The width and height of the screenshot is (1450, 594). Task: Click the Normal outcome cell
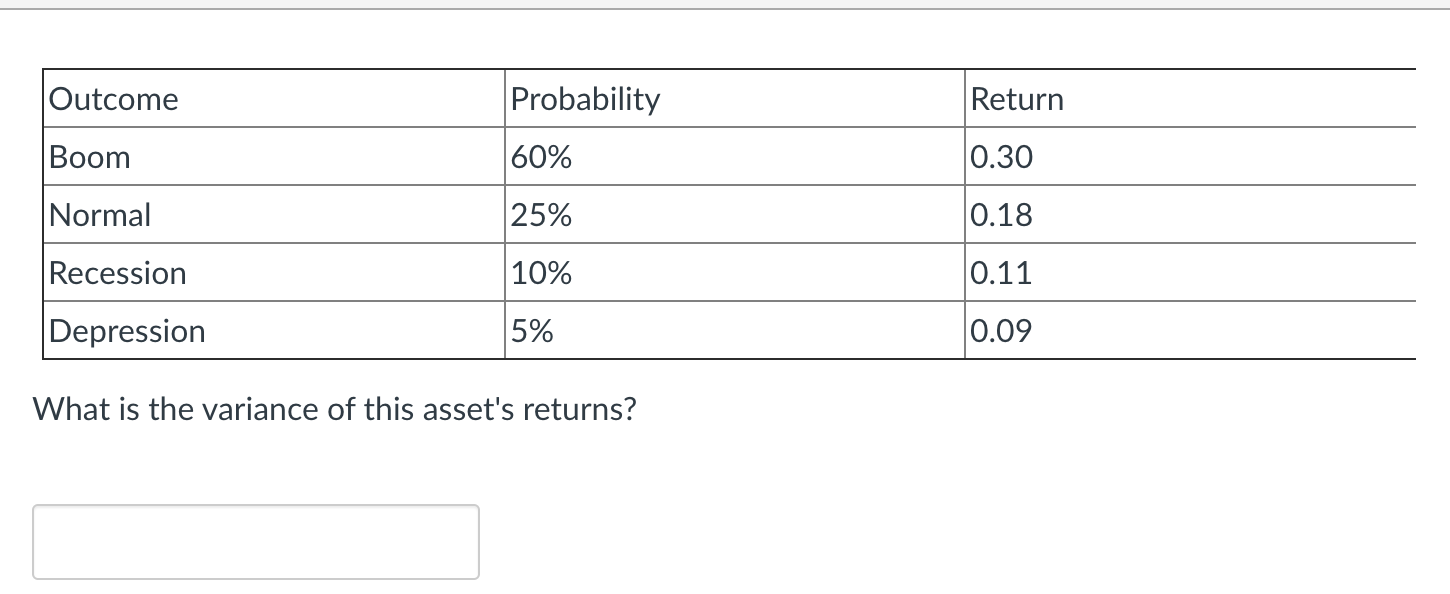(100, 214)
